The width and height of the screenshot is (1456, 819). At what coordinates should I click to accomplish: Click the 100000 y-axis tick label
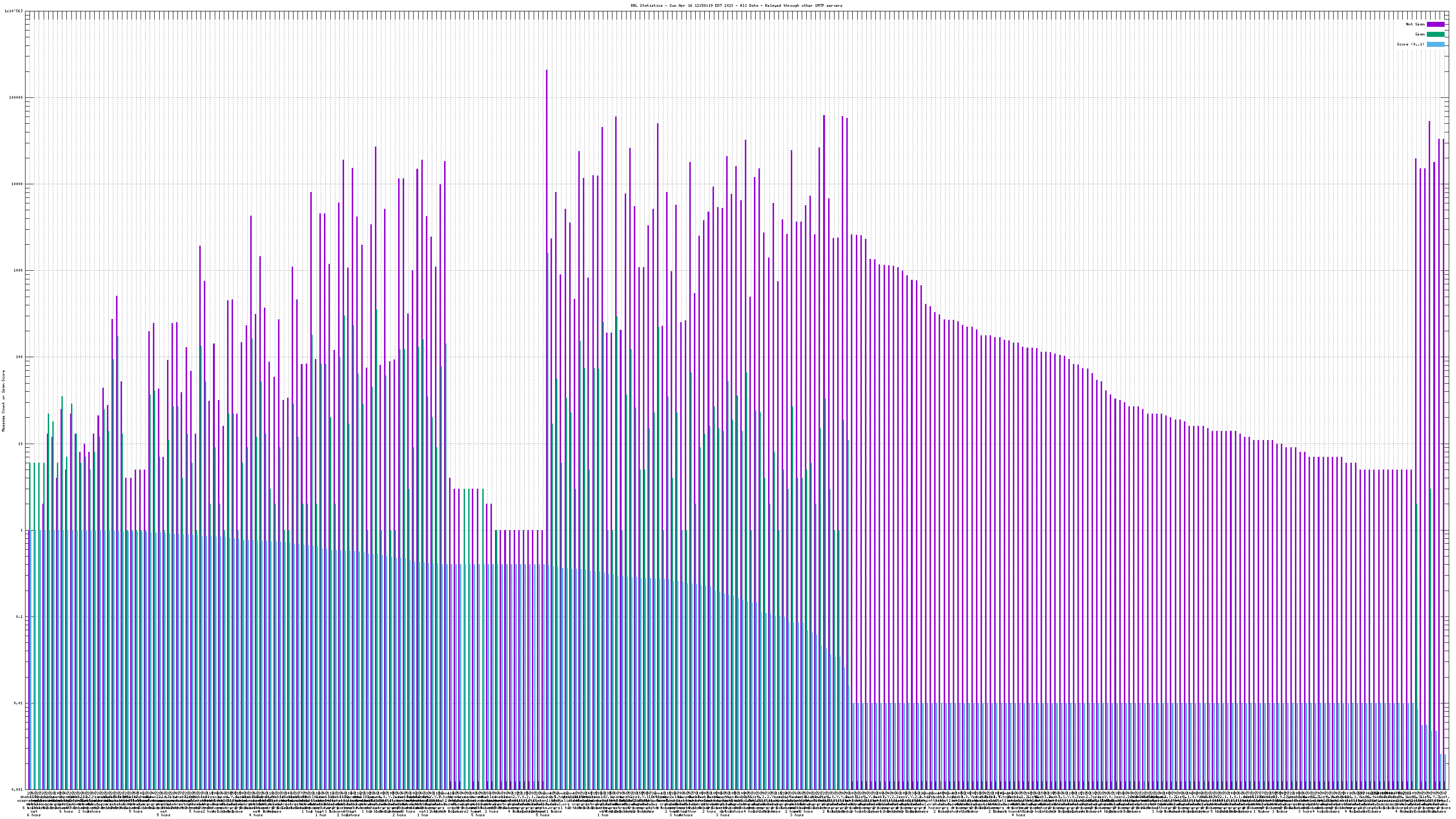click(17, 97)
